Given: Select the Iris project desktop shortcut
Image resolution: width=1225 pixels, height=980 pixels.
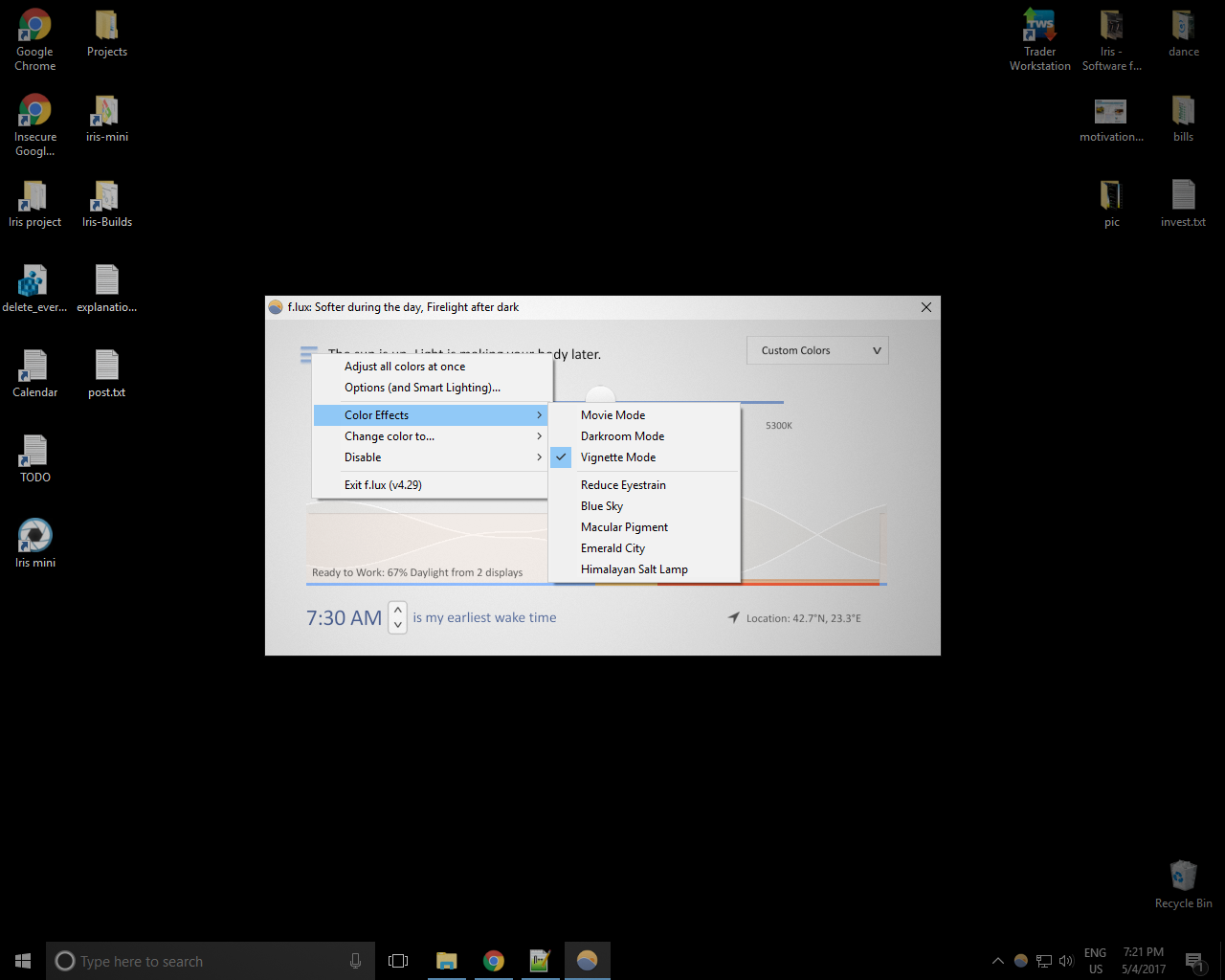Looking at the screenshot, I should click(35, 205).
